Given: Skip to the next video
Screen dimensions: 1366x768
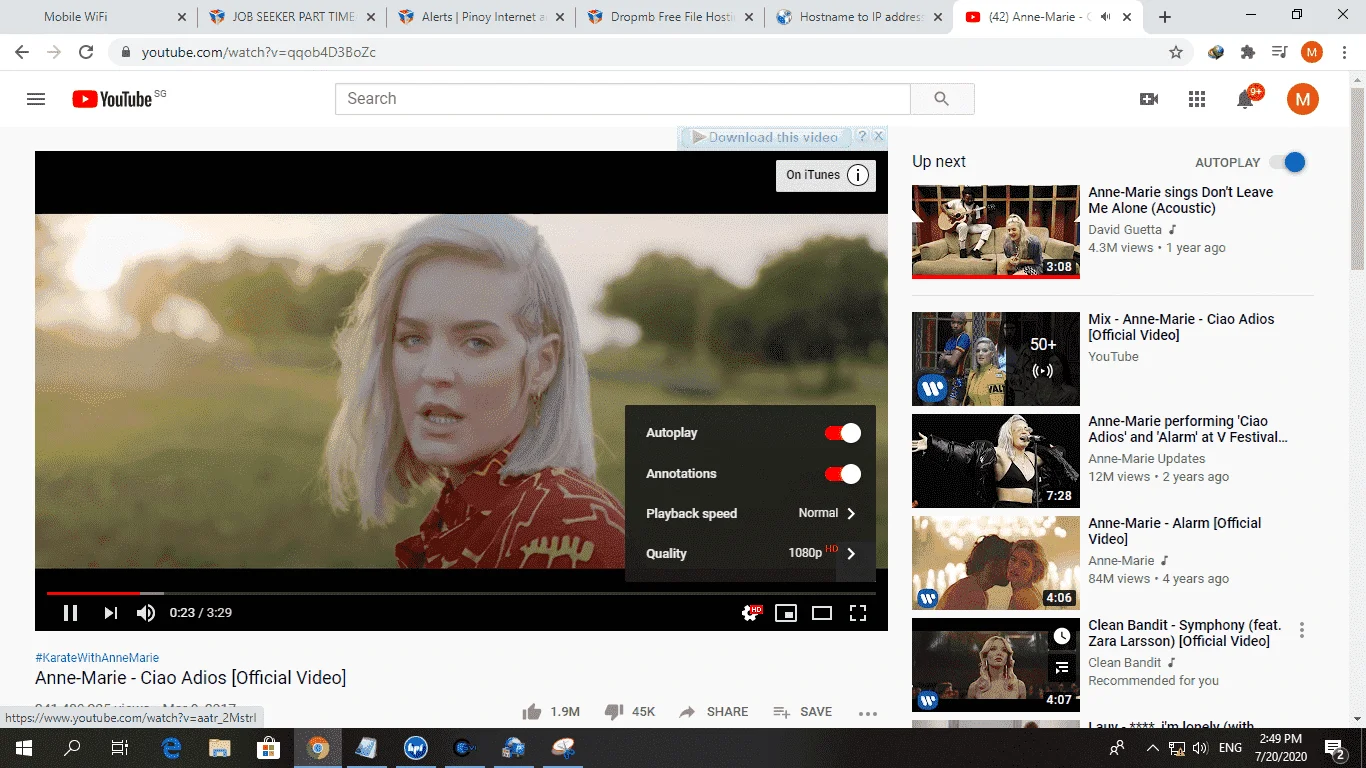Looking at the screenshot, I should pos(111,613).
